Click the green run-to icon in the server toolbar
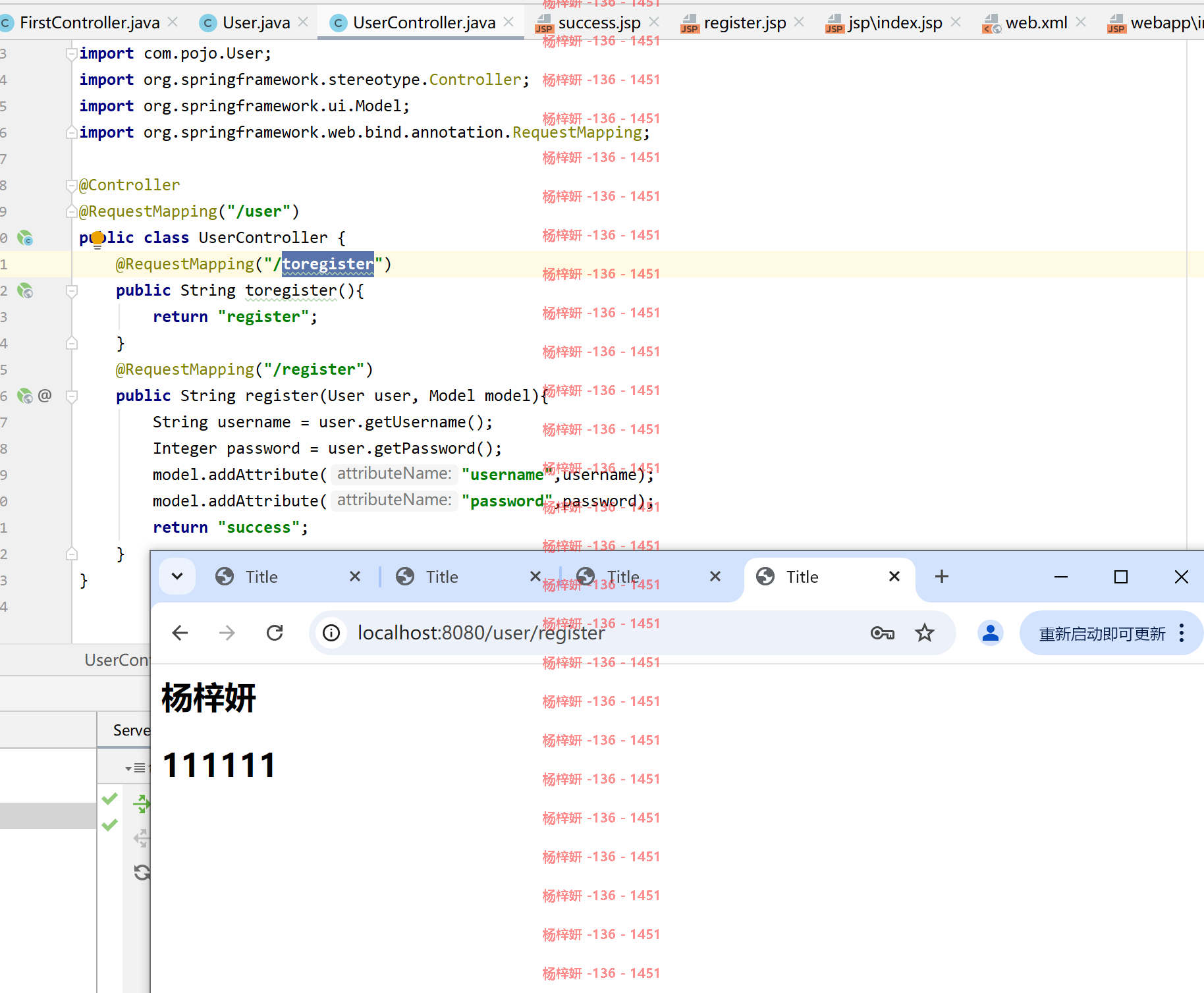Image resolution: width=1204 pixels, height=993 pixels. pos(142,803)
